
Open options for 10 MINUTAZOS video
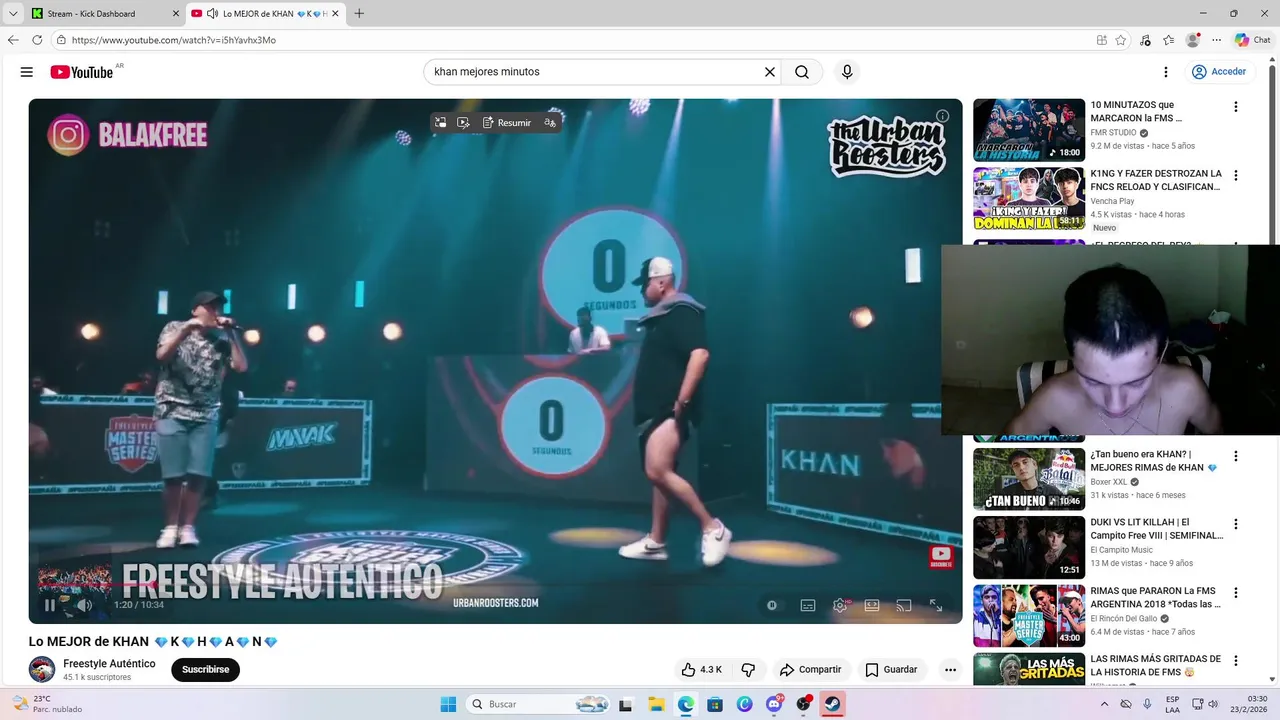(1235, 107)
